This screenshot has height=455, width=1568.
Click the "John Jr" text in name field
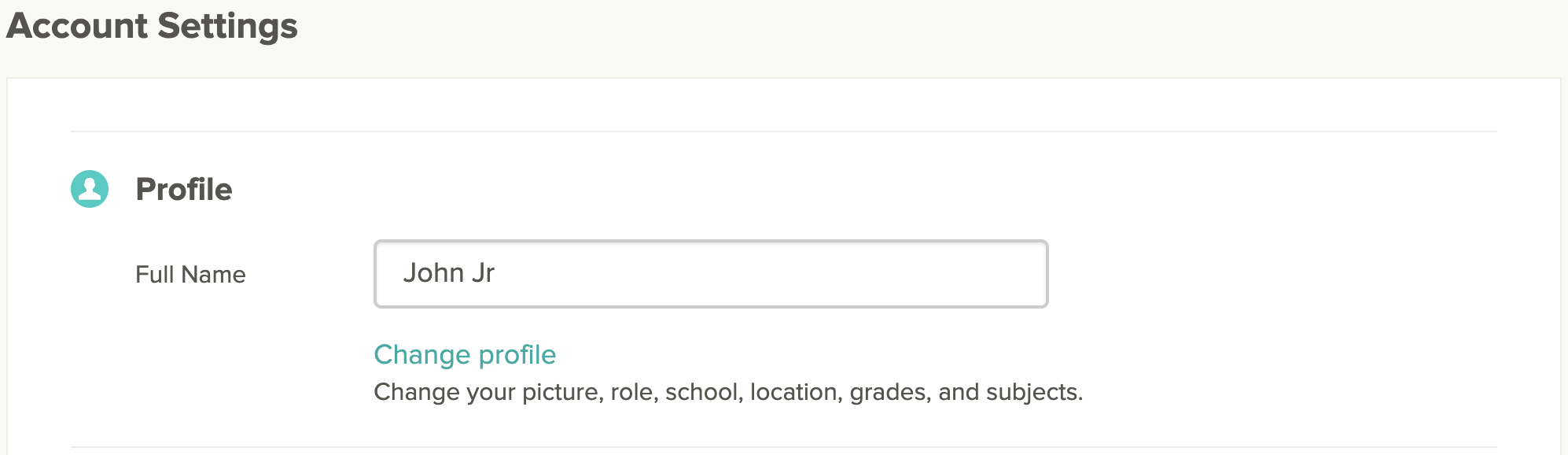pyautogui.click(x=448, y=273)
